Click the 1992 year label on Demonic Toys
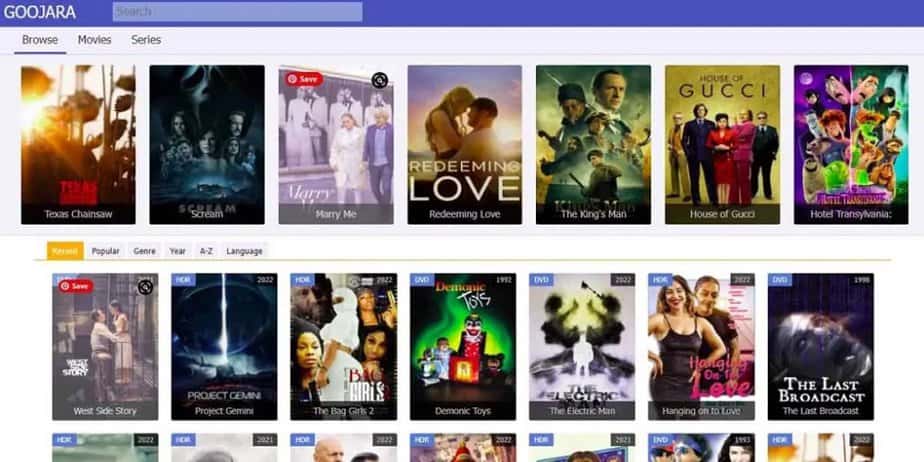This screenshot has height=462, width=924. tap(504, 279)
